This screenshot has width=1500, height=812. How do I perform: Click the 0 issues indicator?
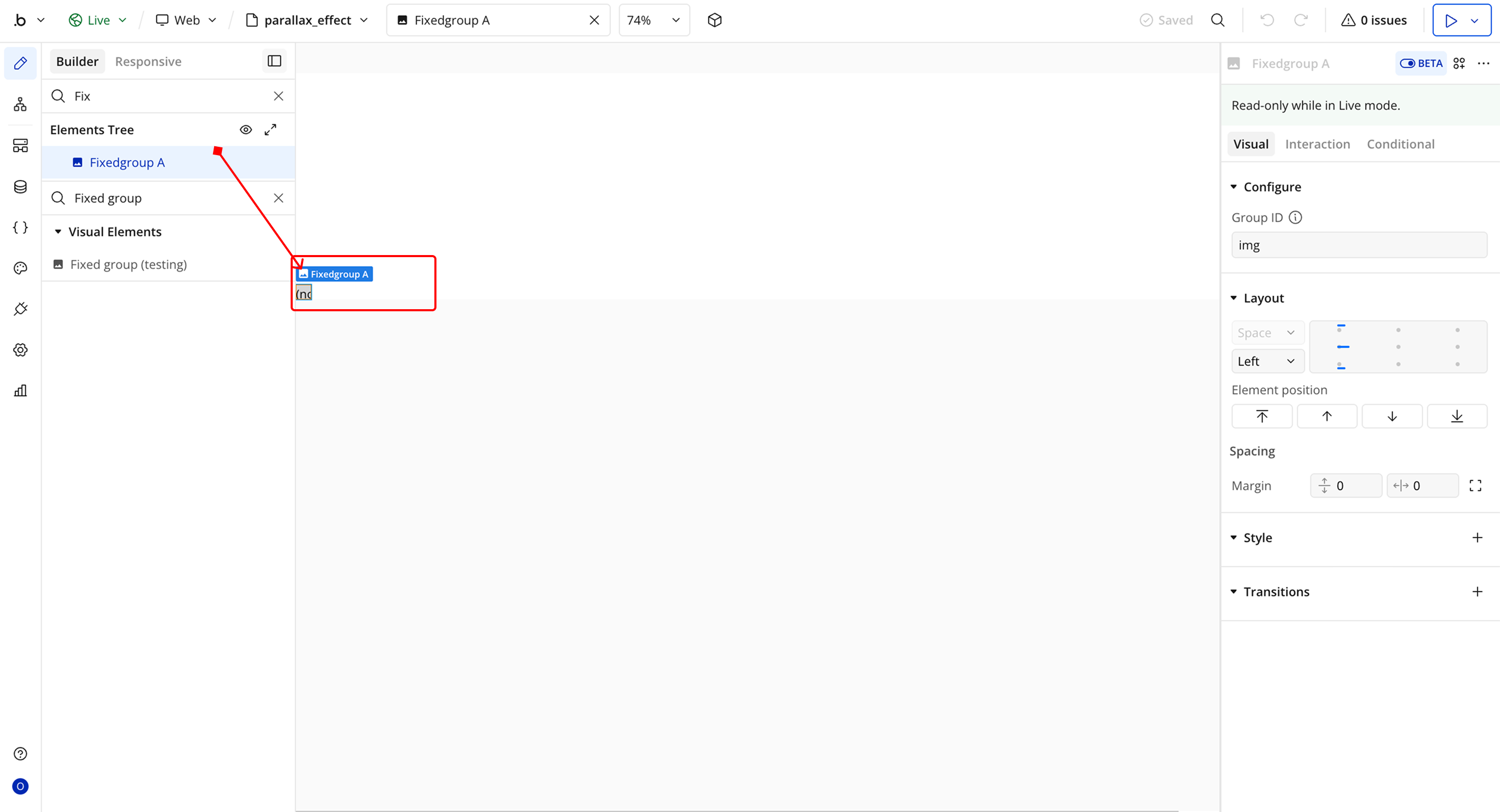click(x=1373, y=20)
